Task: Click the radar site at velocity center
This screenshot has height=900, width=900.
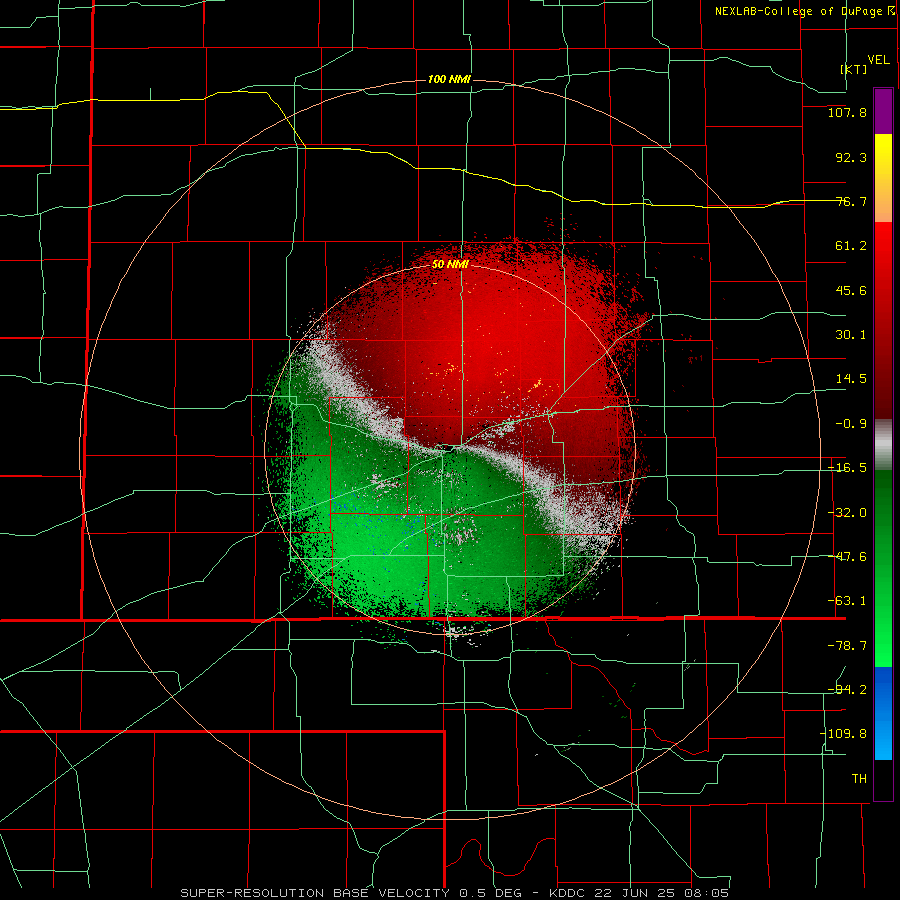Action: click(449, 448)
